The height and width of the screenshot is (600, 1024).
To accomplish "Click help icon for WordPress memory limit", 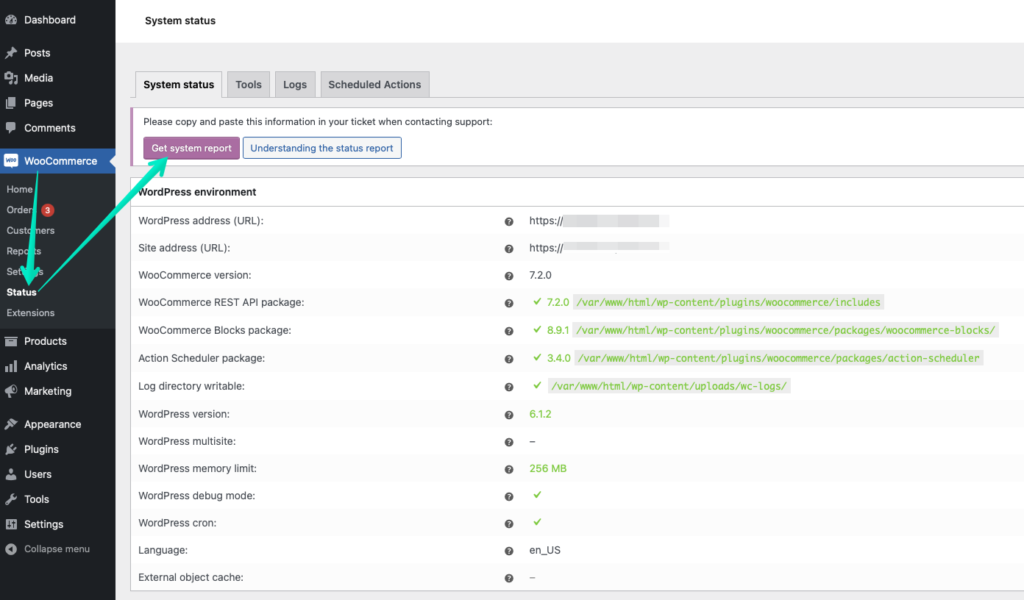I will (509, 469).
